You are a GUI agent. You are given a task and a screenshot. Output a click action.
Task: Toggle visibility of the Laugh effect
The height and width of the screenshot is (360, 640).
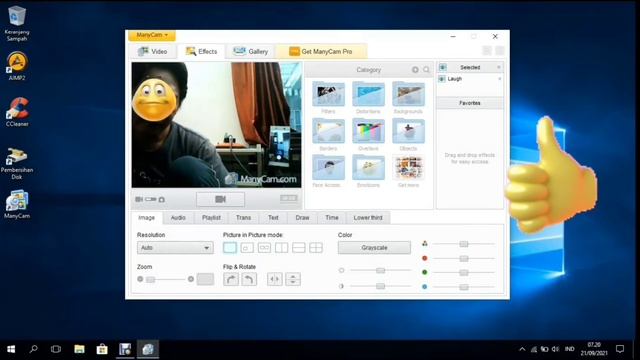(442, 79)
